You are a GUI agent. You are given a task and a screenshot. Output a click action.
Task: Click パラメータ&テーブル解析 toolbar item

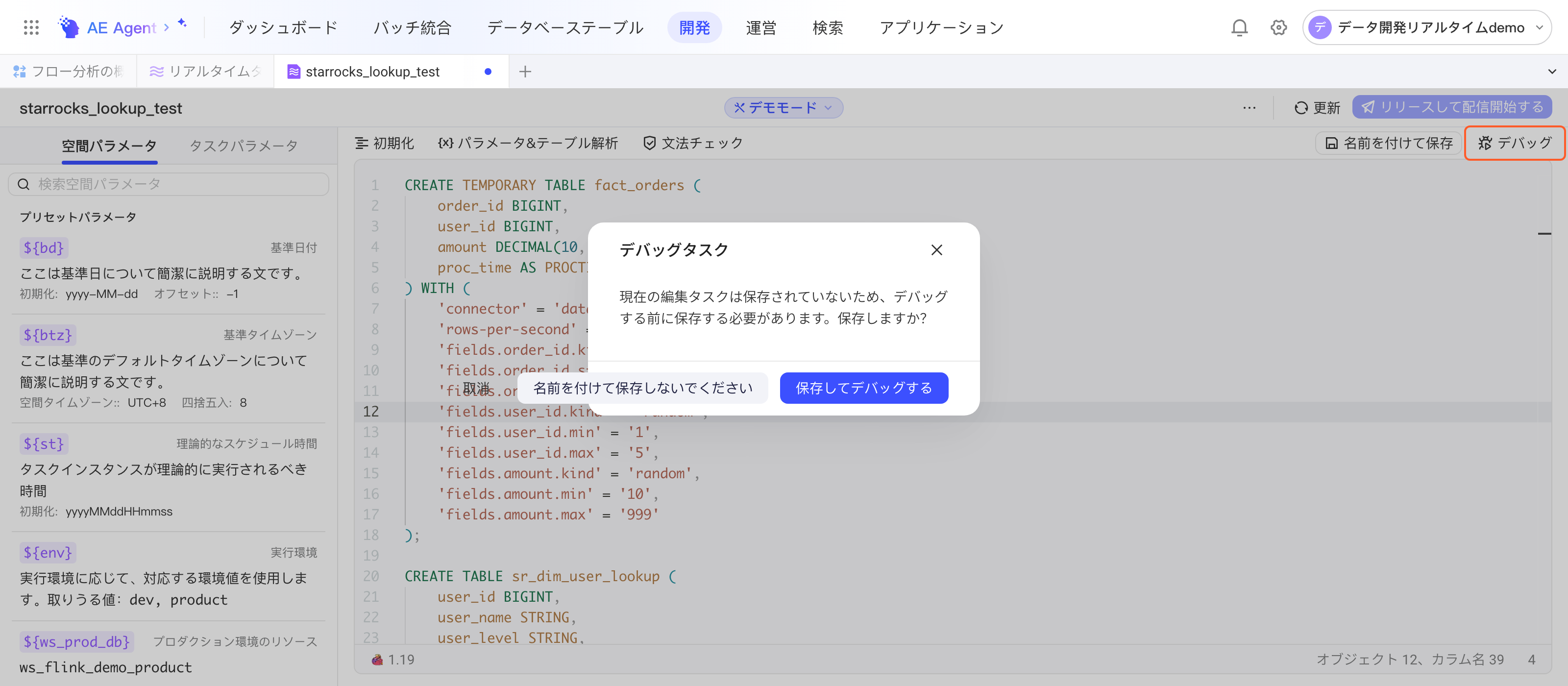tap(527, 143)
